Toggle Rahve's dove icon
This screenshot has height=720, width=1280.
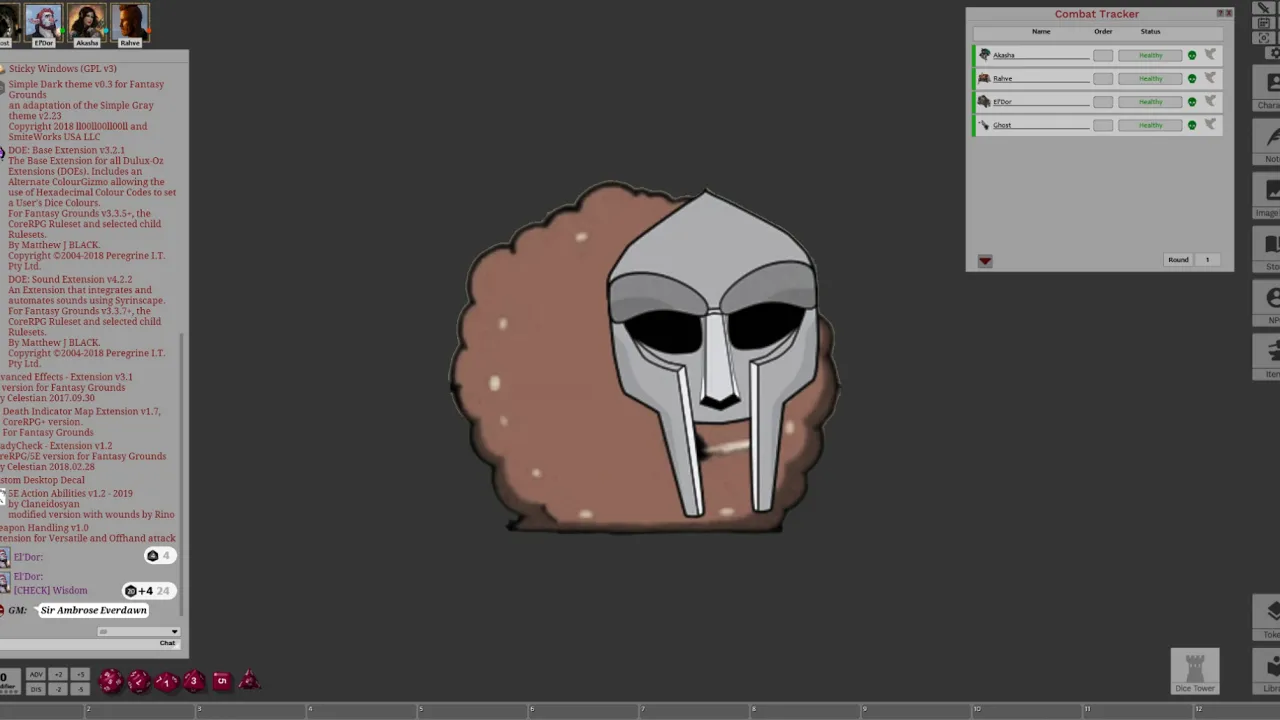(1210, 78)
